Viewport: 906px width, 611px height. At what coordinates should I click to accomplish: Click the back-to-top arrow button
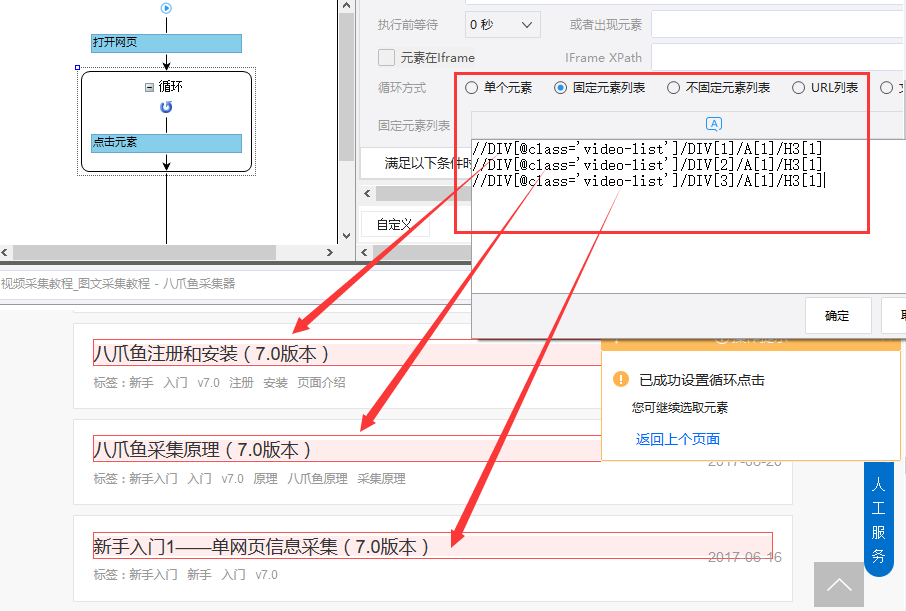pyautogui.click(x=839, y=584)
